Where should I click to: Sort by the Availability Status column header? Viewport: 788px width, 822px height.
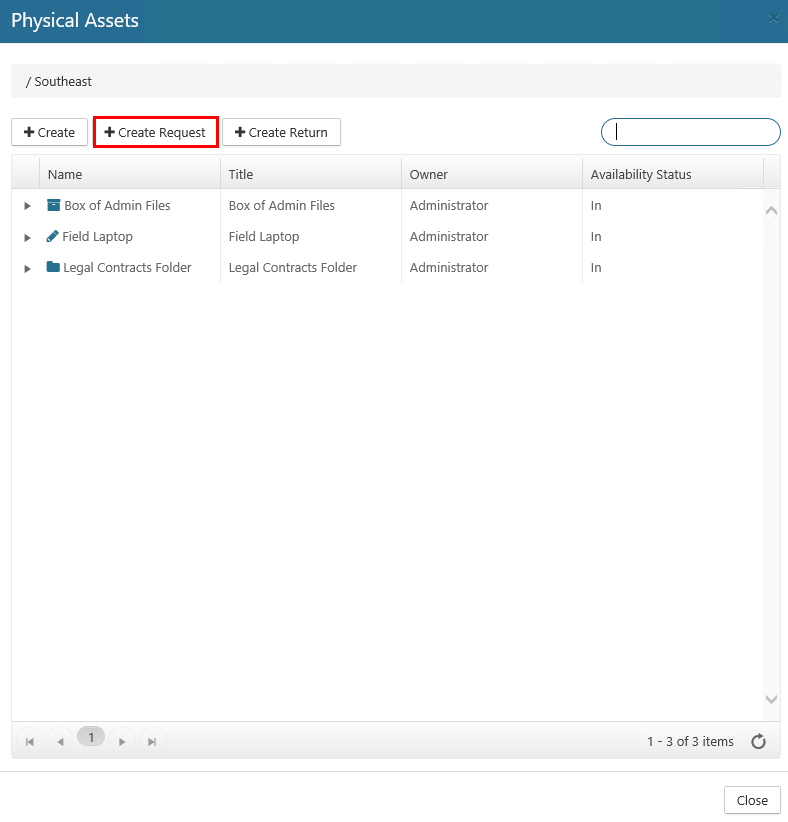[640, 174]
